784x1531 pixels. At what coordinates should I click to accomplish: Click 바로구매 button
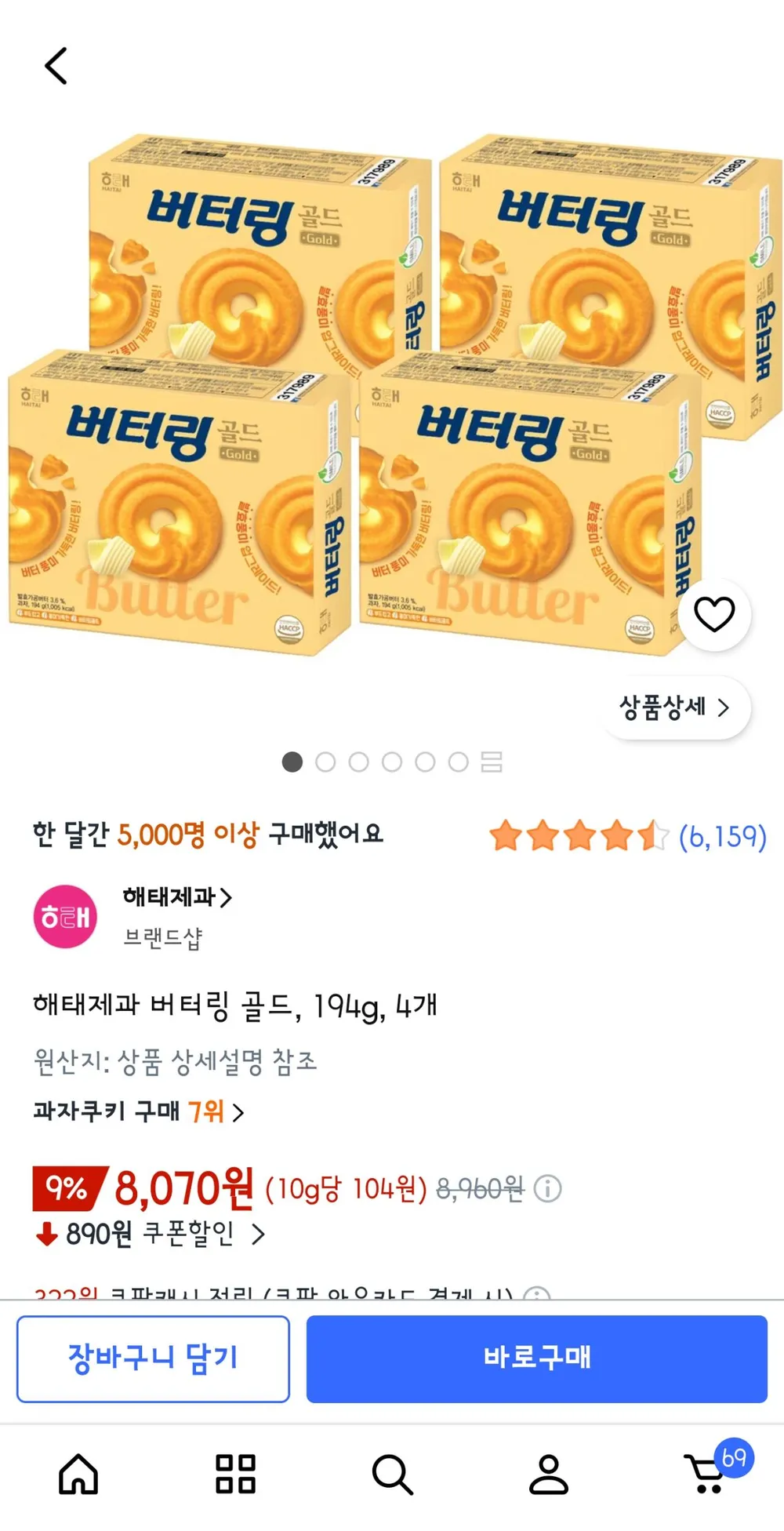click(x=536, y=1358)
